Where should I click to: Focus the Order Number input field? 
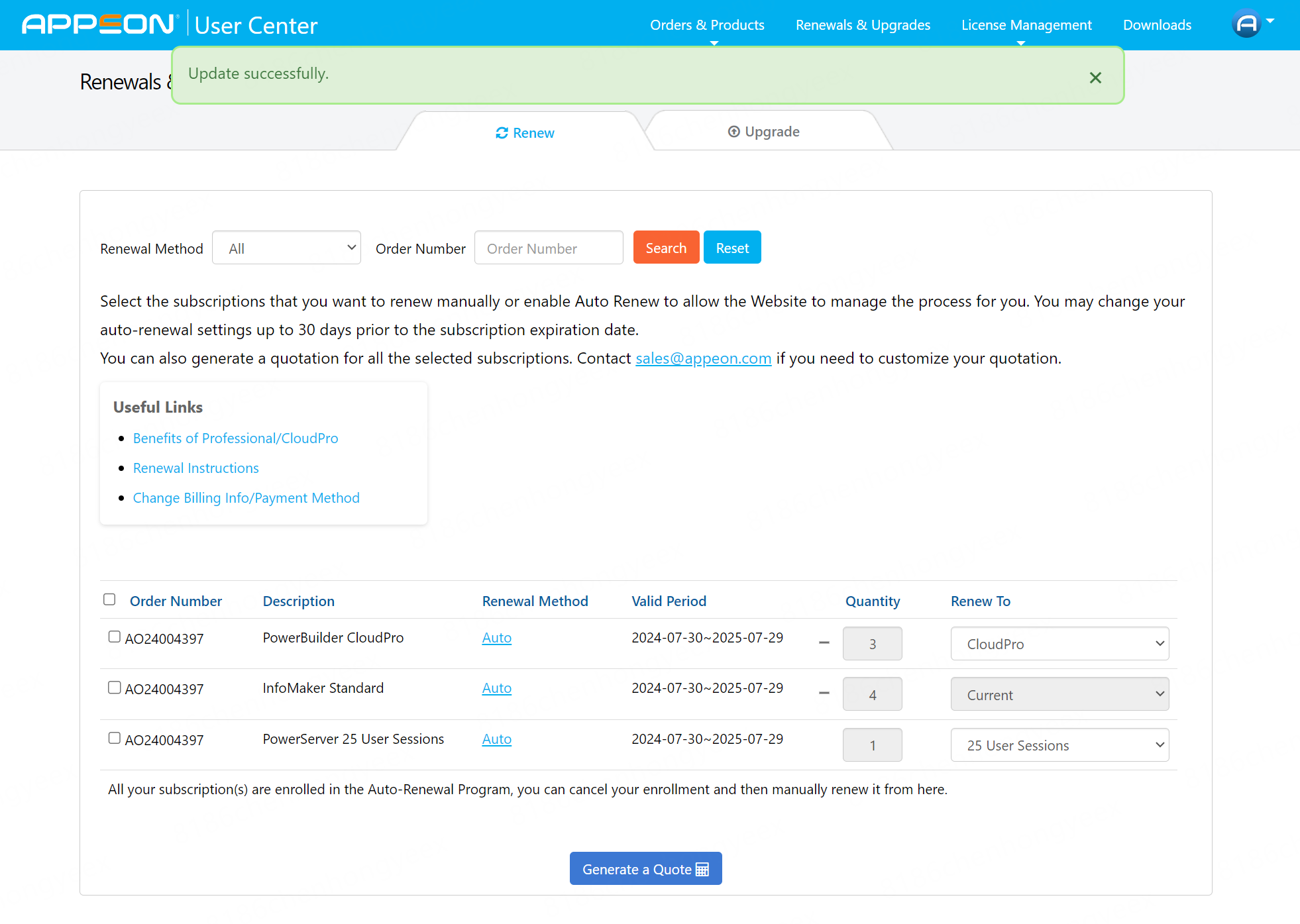pos(549,248)
